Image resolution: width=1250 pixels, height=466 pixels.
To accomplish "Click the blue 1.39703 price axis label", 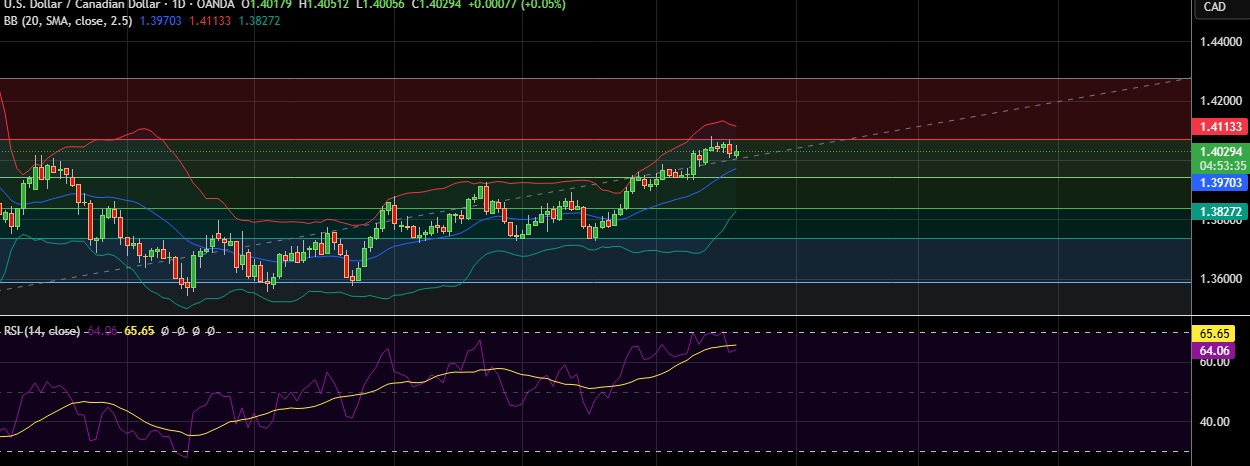I will point(1219,183).
